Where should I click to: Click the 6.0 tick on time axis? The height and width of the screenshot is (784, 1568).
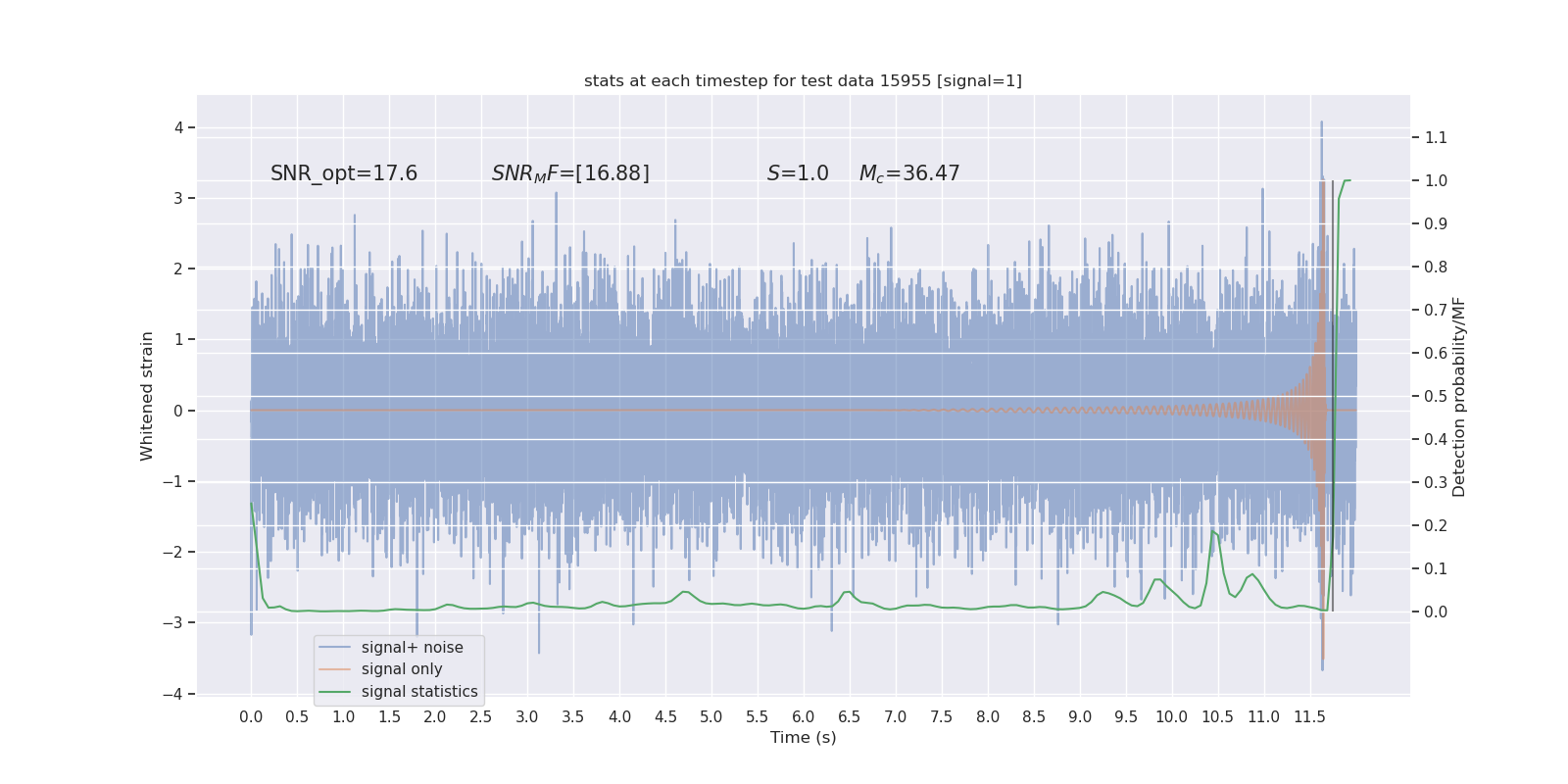pyautogui.click(x=804, y=717)
